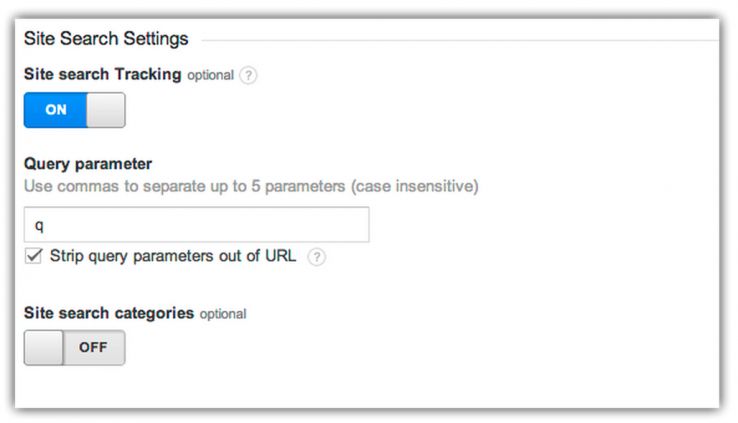Uncheck the Strip query parameters checkbox

click(x=33, y=256)
